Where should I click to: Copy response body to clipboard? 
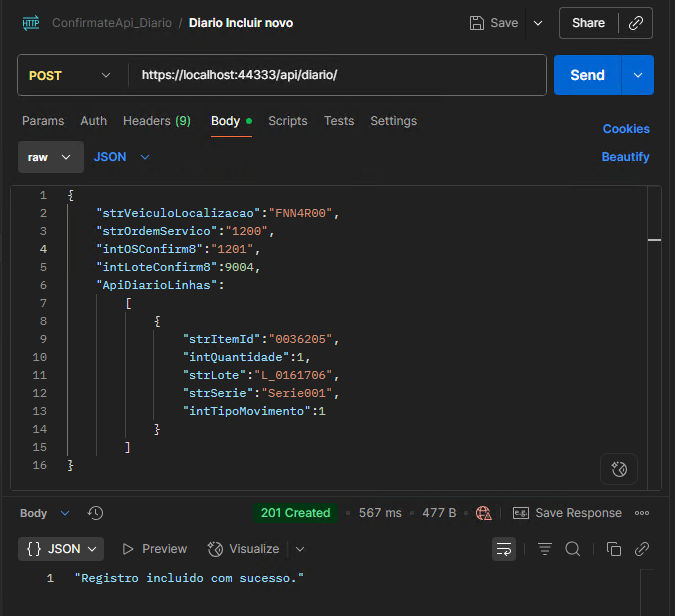coord(613,549)
